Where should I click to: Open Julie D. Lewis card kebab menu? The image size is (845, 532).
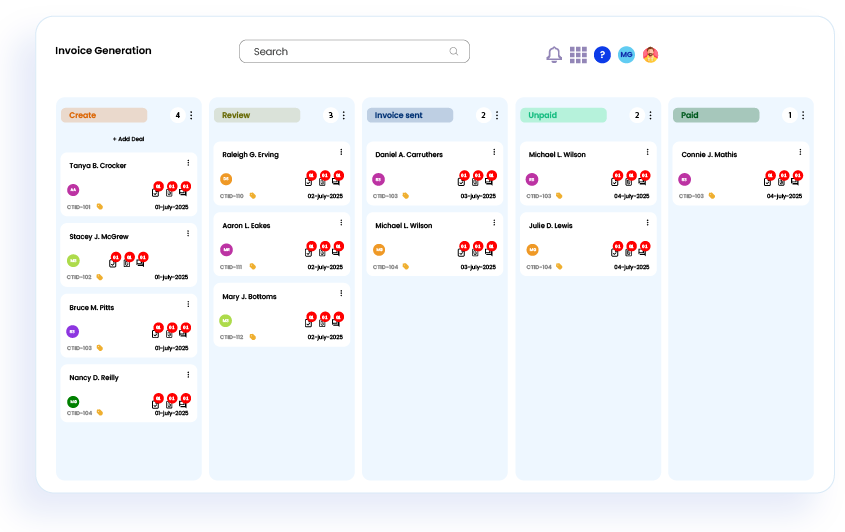[x=647, y=223]
